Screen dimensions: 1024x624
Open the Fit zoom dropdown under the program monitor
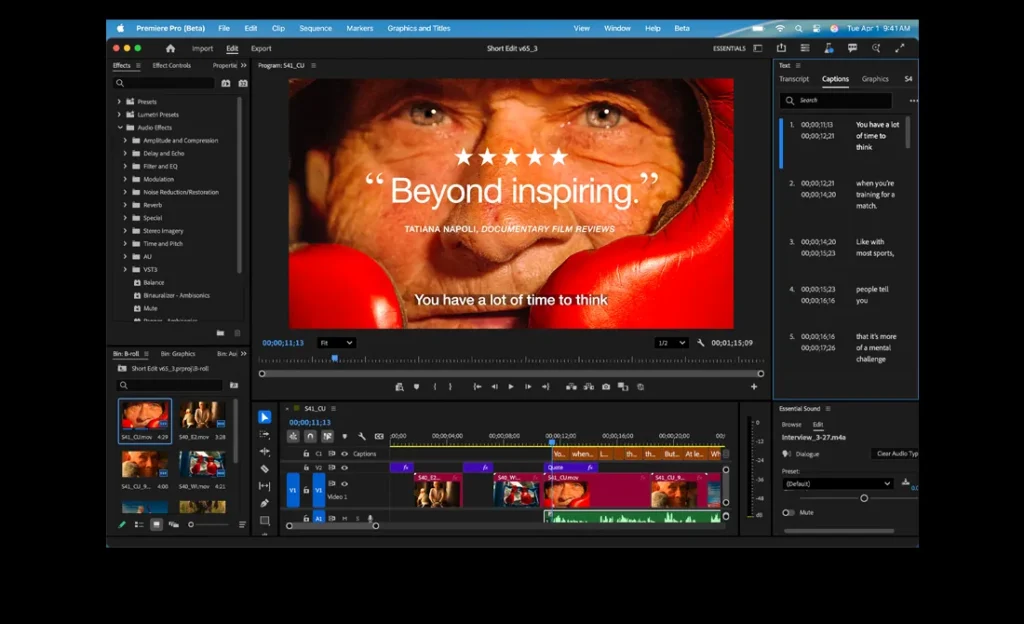click(335, 341)
